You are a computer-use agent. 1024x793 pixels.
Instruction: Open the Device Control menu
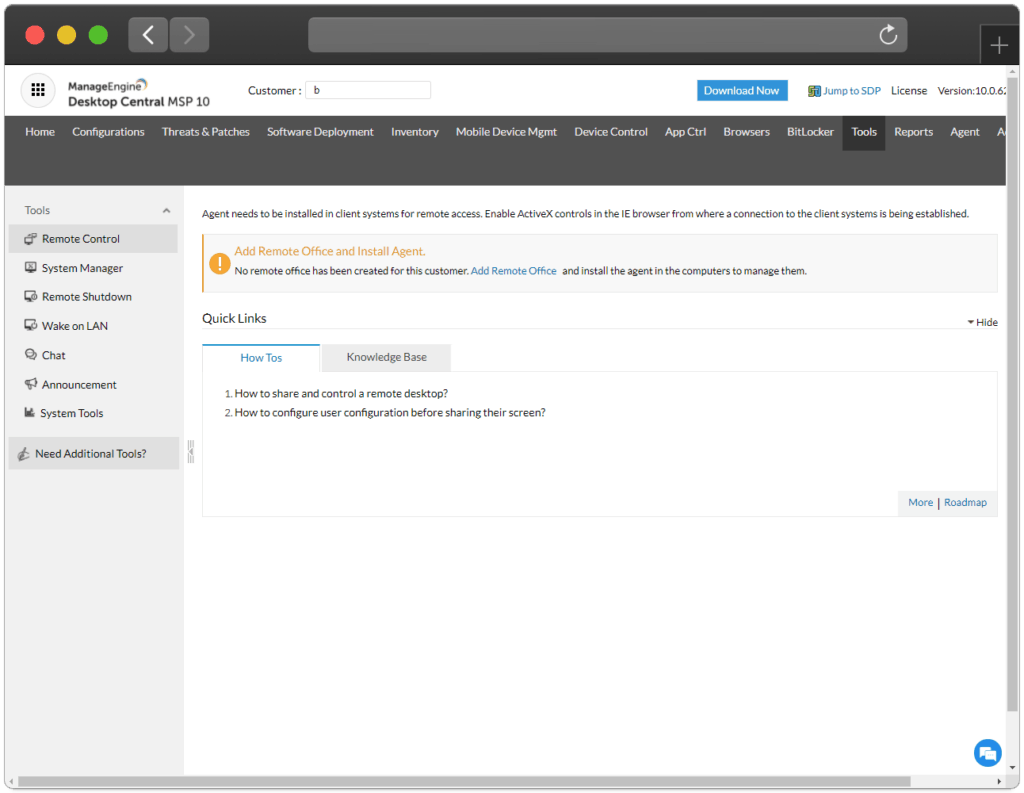[x=611, y=132]
